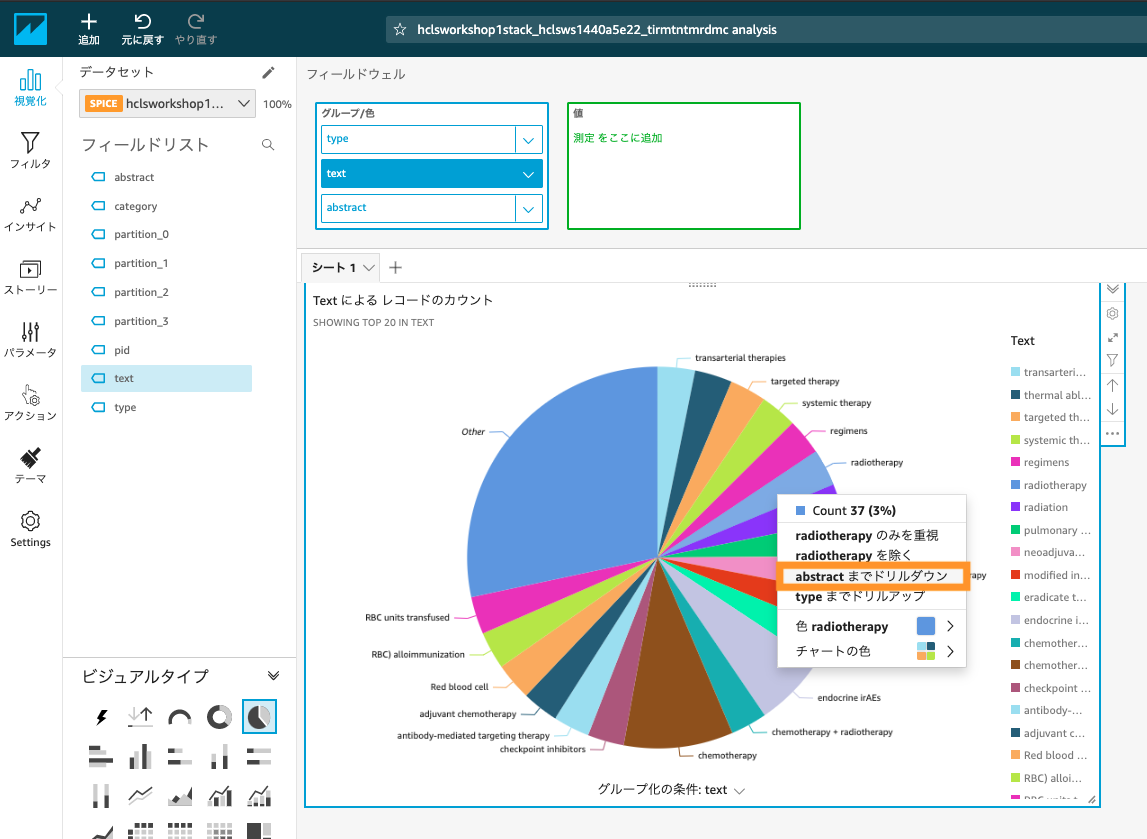Select the partition_1 field
The width and height of the screenshot is (1147, 839).
tap(166, 263)
